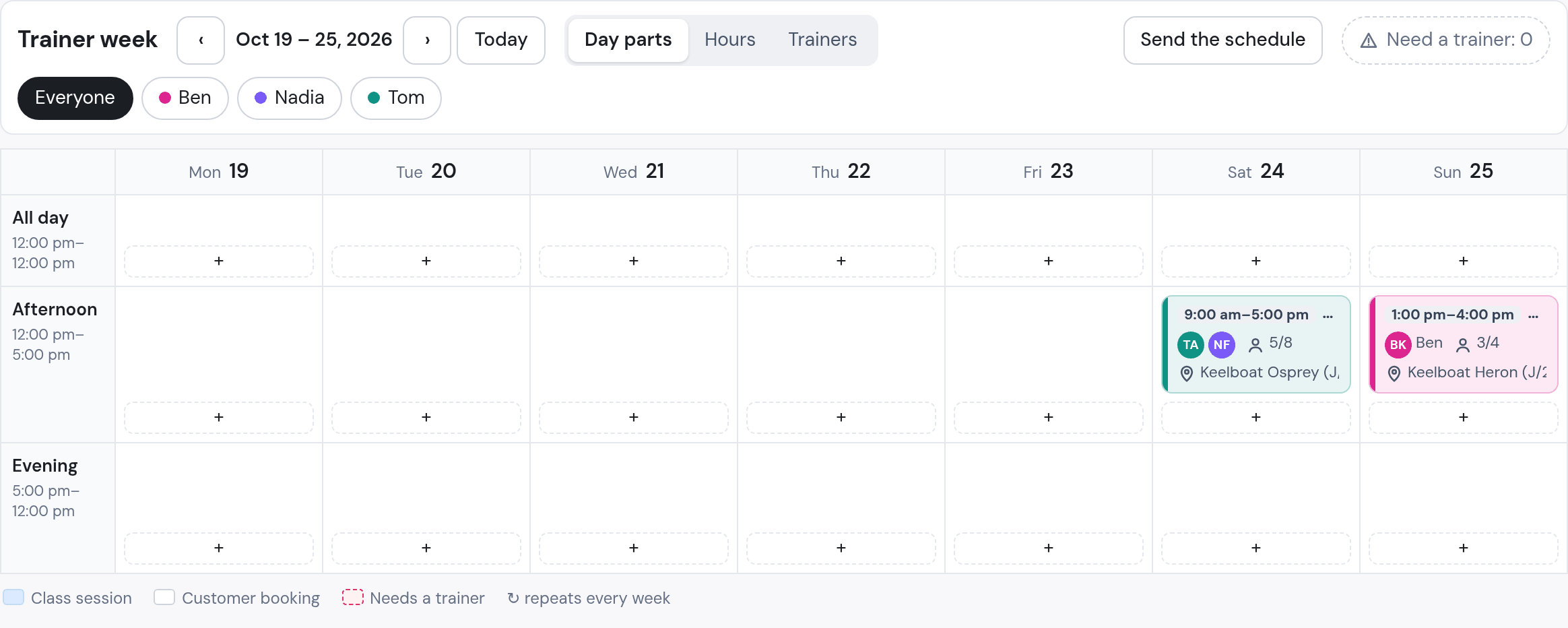Click the 5/8 attendee count
Image resolution: width=1568 pixels, height=628 pixels.
[1270, 344]
